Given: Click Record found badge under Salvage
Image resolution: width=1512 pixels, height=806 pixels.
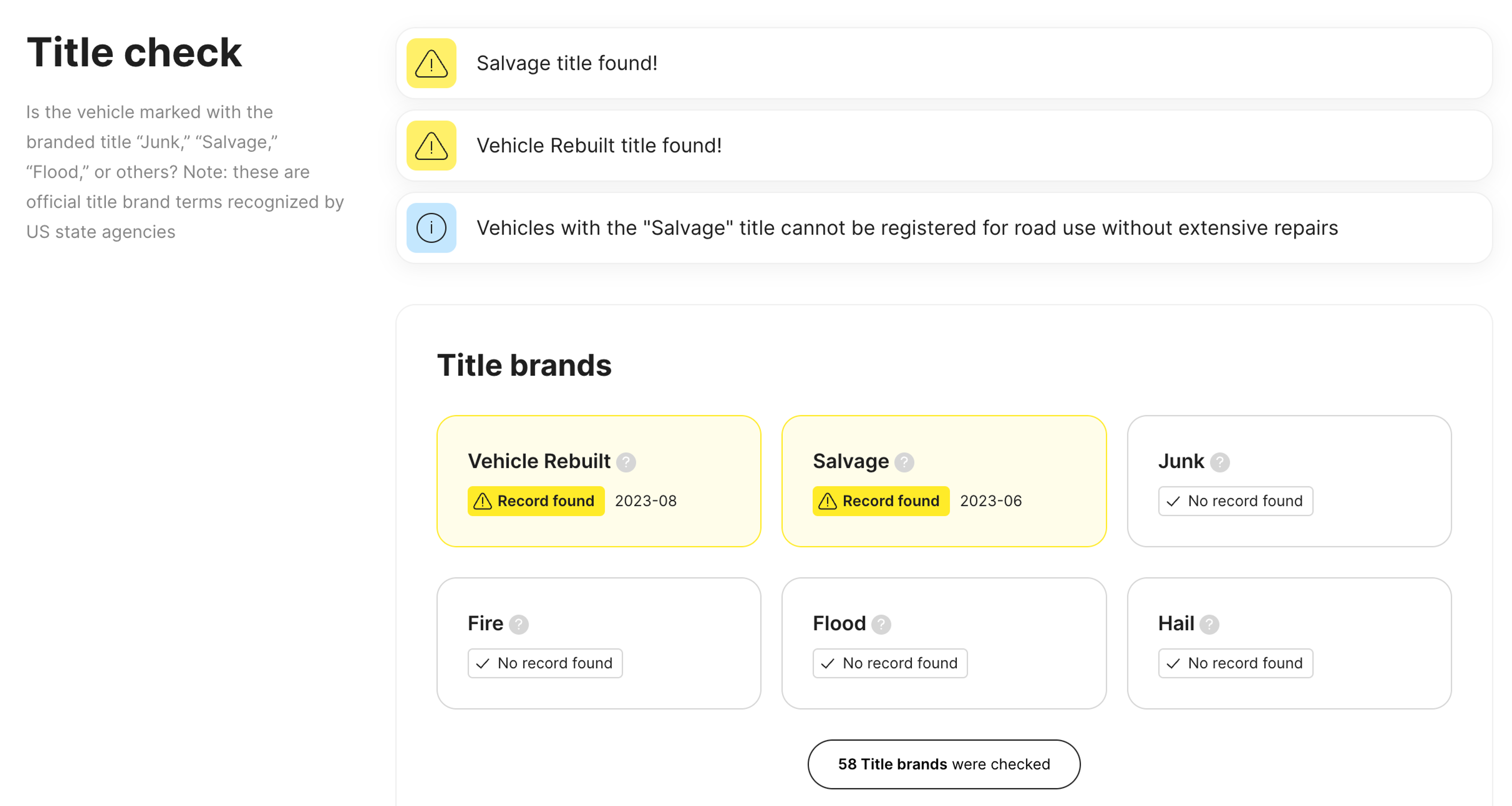Looking at the screenshot, I should pos(880,501).
